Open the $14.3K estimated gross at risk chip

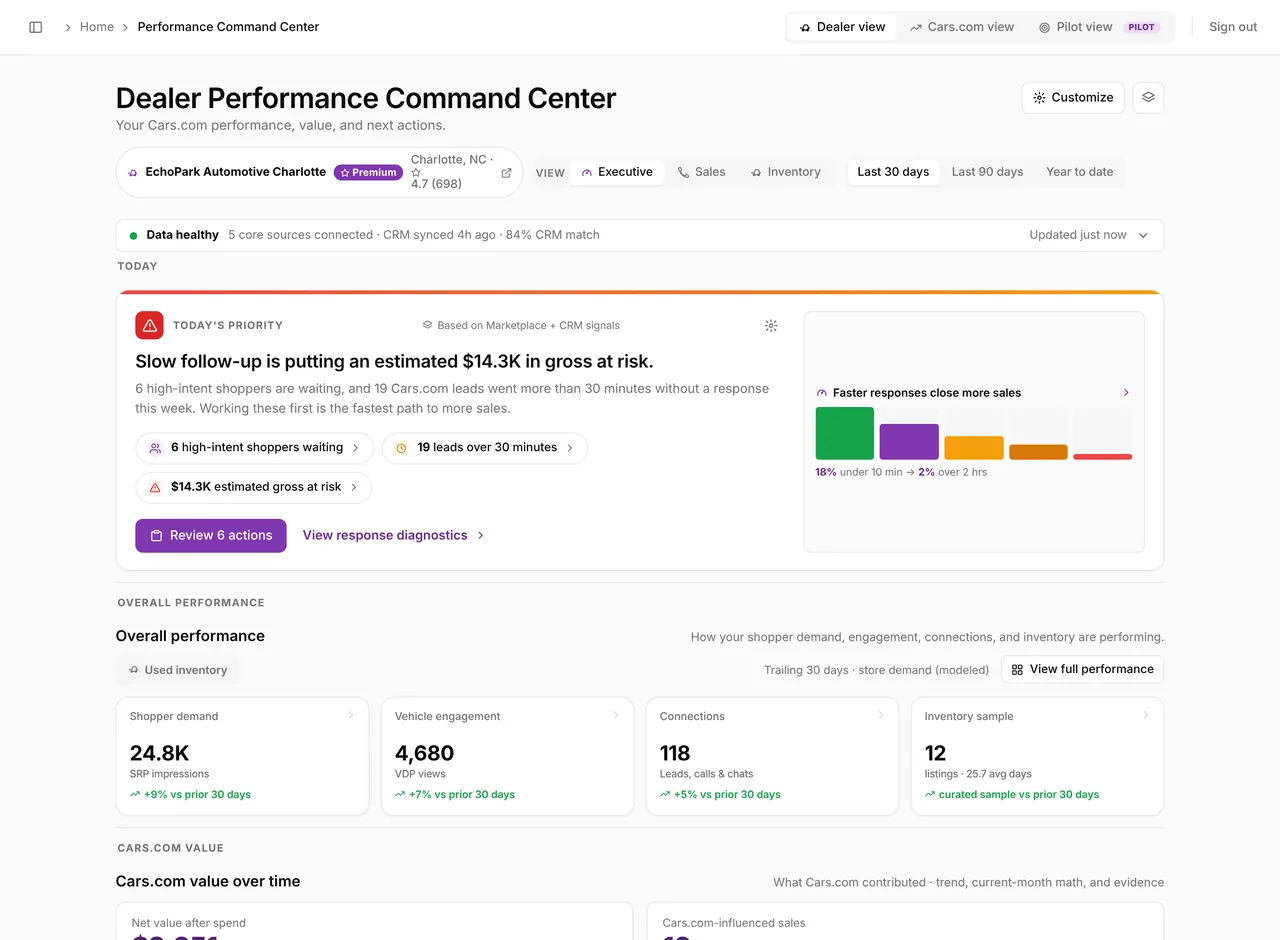254,487
